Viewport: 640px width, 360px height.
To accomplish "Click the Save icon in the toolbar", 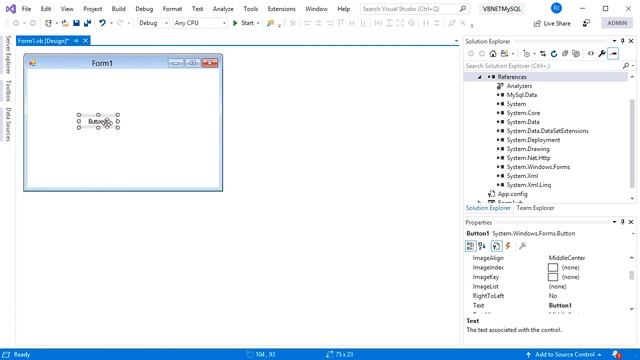I will 76,23.
